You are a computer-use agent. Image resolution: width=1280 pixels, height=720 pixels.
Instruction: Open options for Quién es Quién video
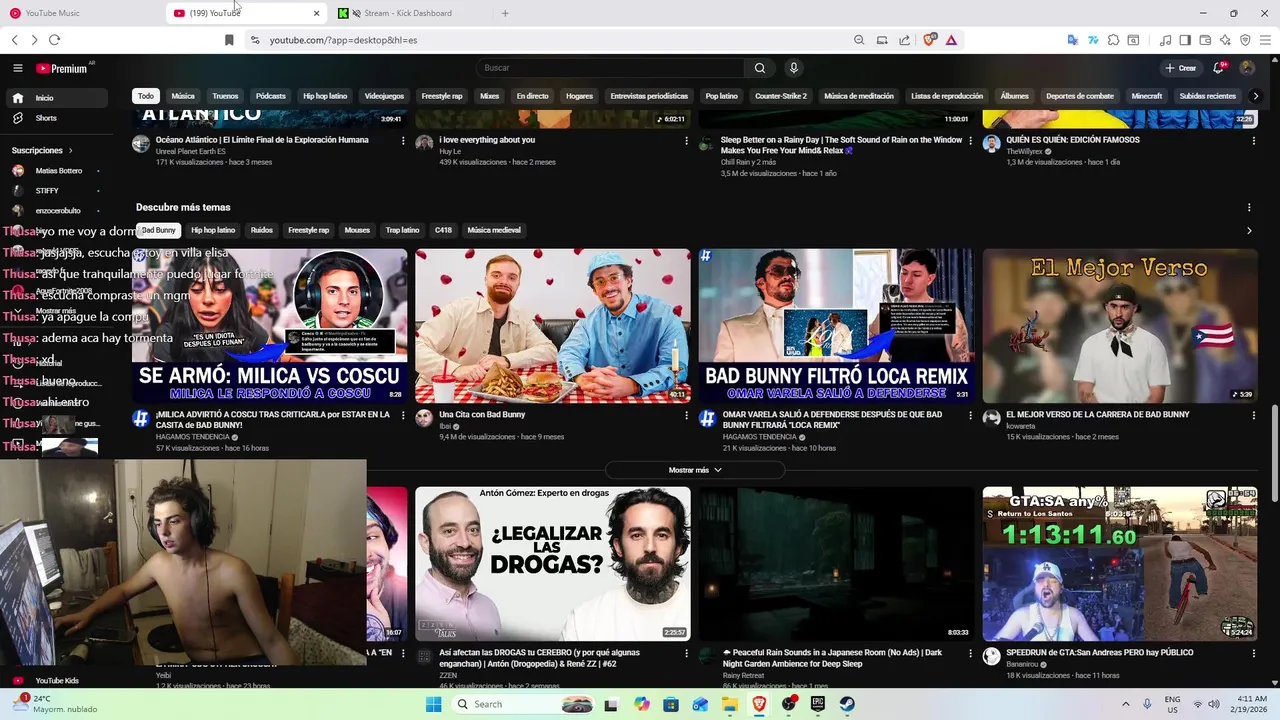(x=1253, y=141)
